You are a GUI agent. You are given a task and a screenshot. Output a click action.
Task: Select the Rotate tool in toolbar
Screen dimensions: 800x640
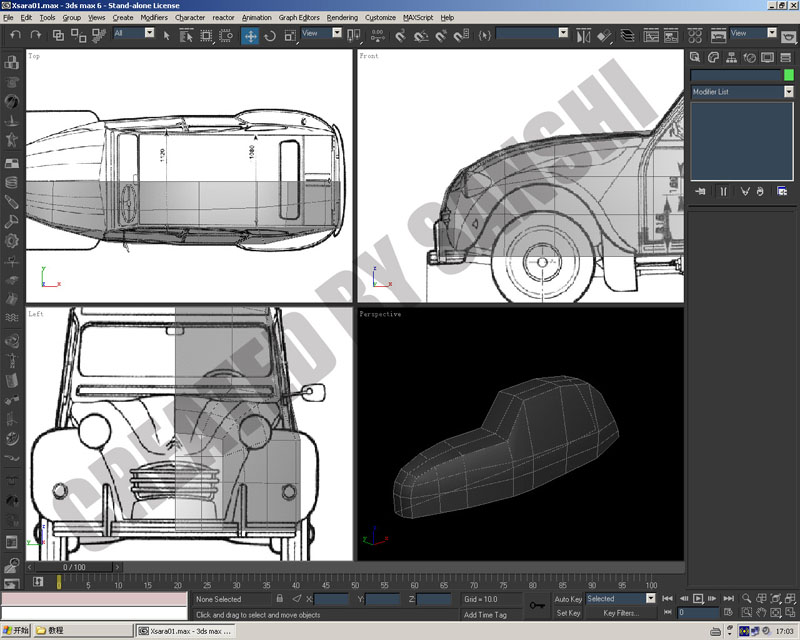pyautogui.click(x=270, y=36)
